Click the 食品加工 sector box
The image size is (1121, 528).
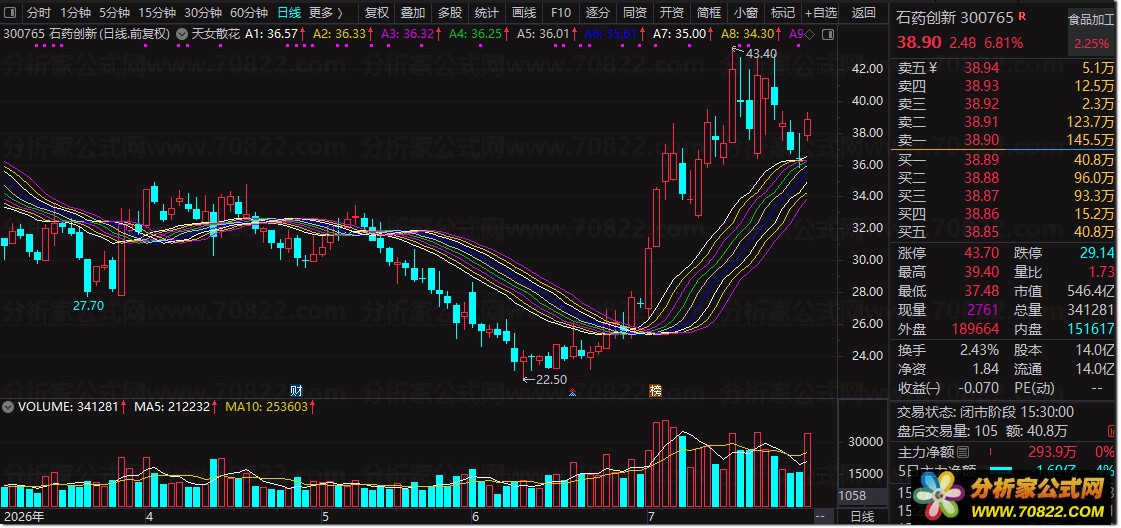(x=1090, y=31)
